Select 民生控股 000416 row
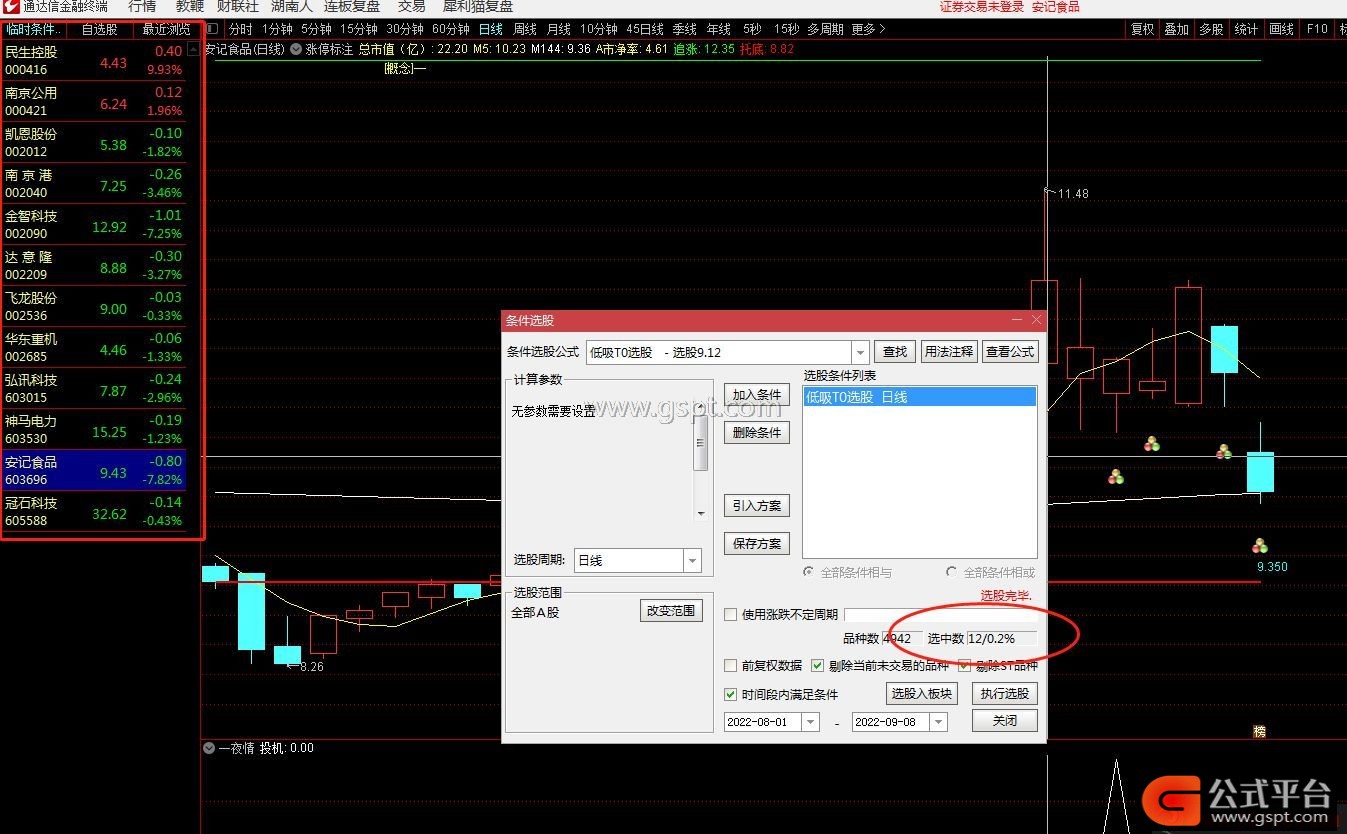Viewport: 1347px width, 834px height. click(x=93, y=60)
